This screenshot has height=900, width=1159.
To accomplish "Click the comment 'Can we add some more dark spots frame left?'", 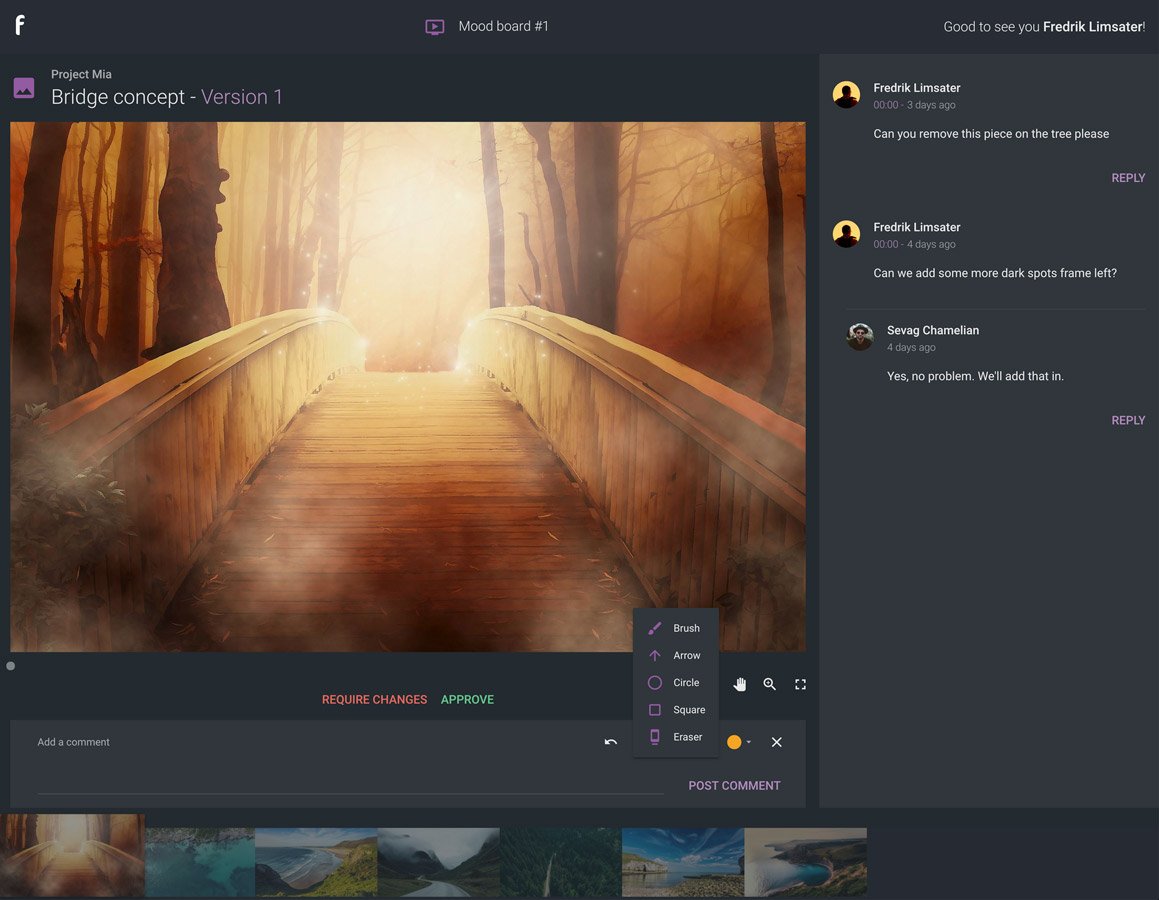I will pos(995,273).
